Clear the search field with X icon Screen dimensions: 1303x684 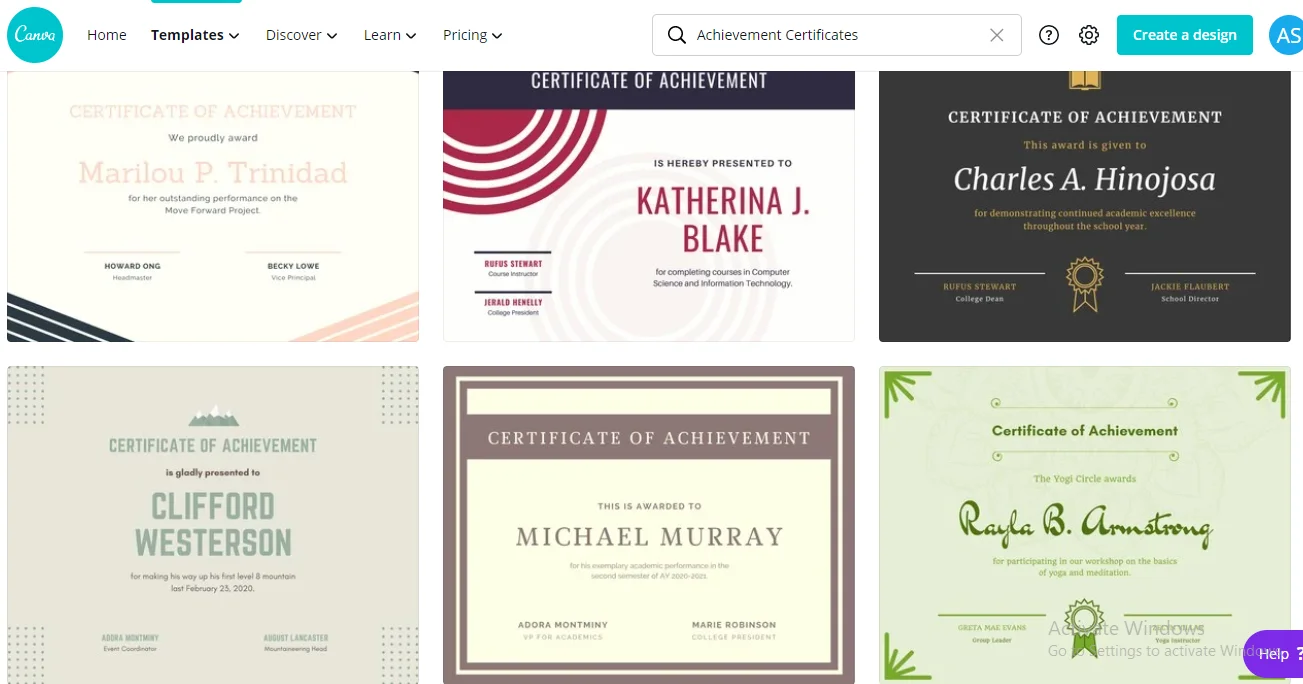pyautogui.click(x=996, y=35)
